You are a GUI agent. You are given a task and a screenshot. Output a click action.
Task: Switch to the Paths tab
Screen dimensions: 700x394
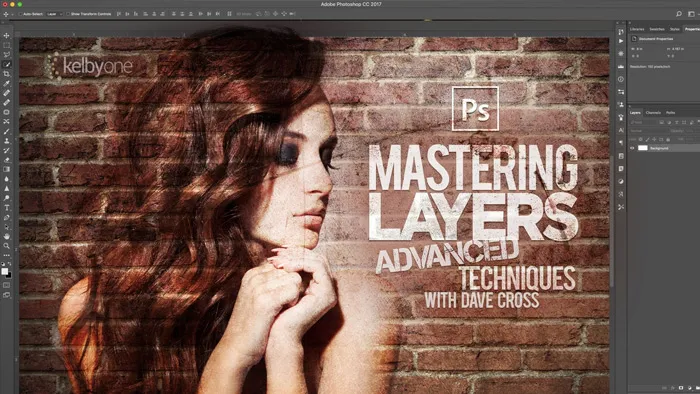[671, 112]
